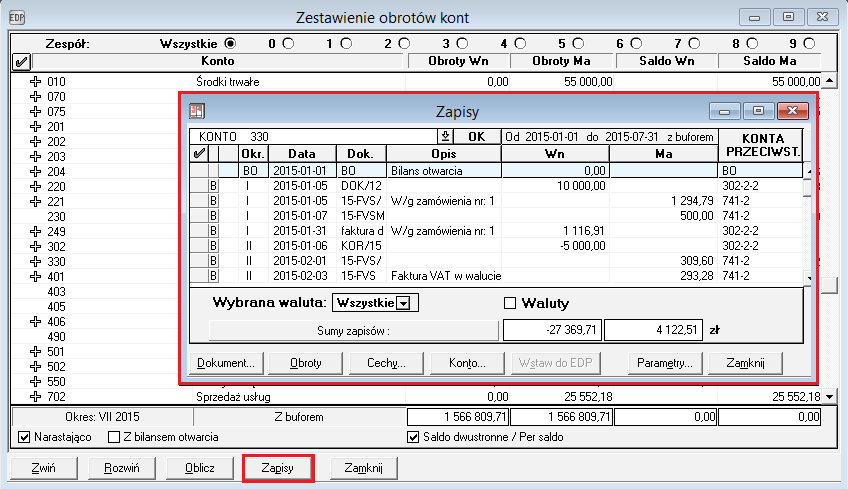The width and height of the screenshot is (848, 489).
Task: Enable the Waluty checkbox
Action: tap(510, 303)
